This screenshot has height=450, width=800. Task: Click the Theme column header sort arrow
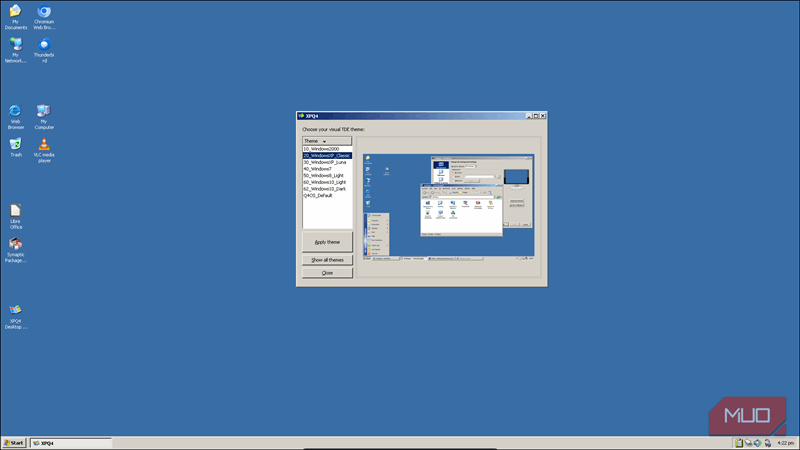pos(324,141)
